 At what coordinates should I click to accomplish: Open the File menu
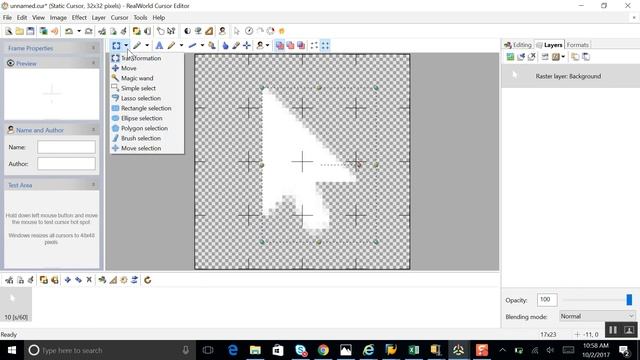pyautogui.click(x=7, y=18)
